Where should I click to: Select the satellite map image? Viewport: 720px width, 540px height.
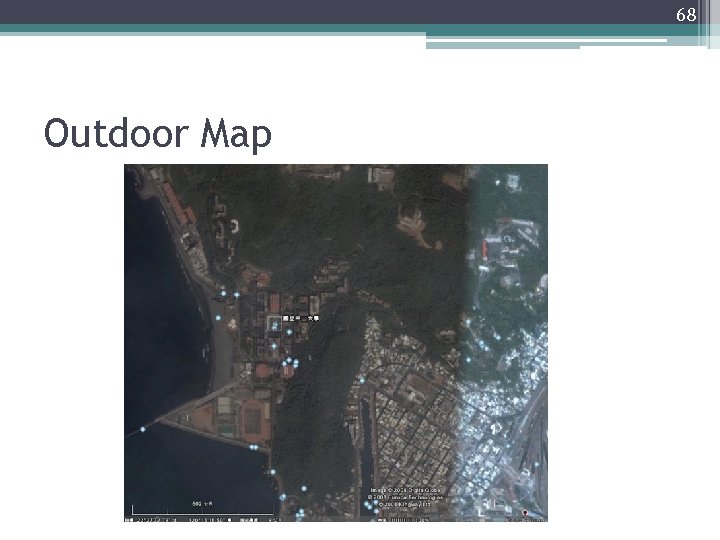click(x=336, y=343)
